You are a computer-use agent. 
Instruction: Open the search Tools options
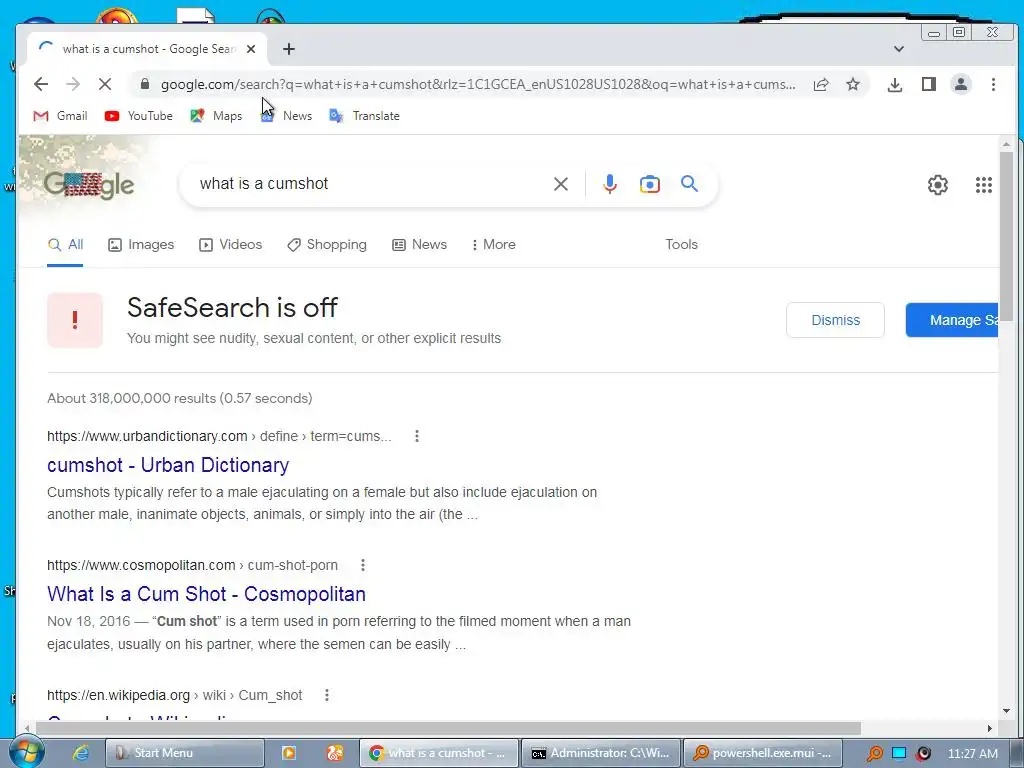[681, 244]
